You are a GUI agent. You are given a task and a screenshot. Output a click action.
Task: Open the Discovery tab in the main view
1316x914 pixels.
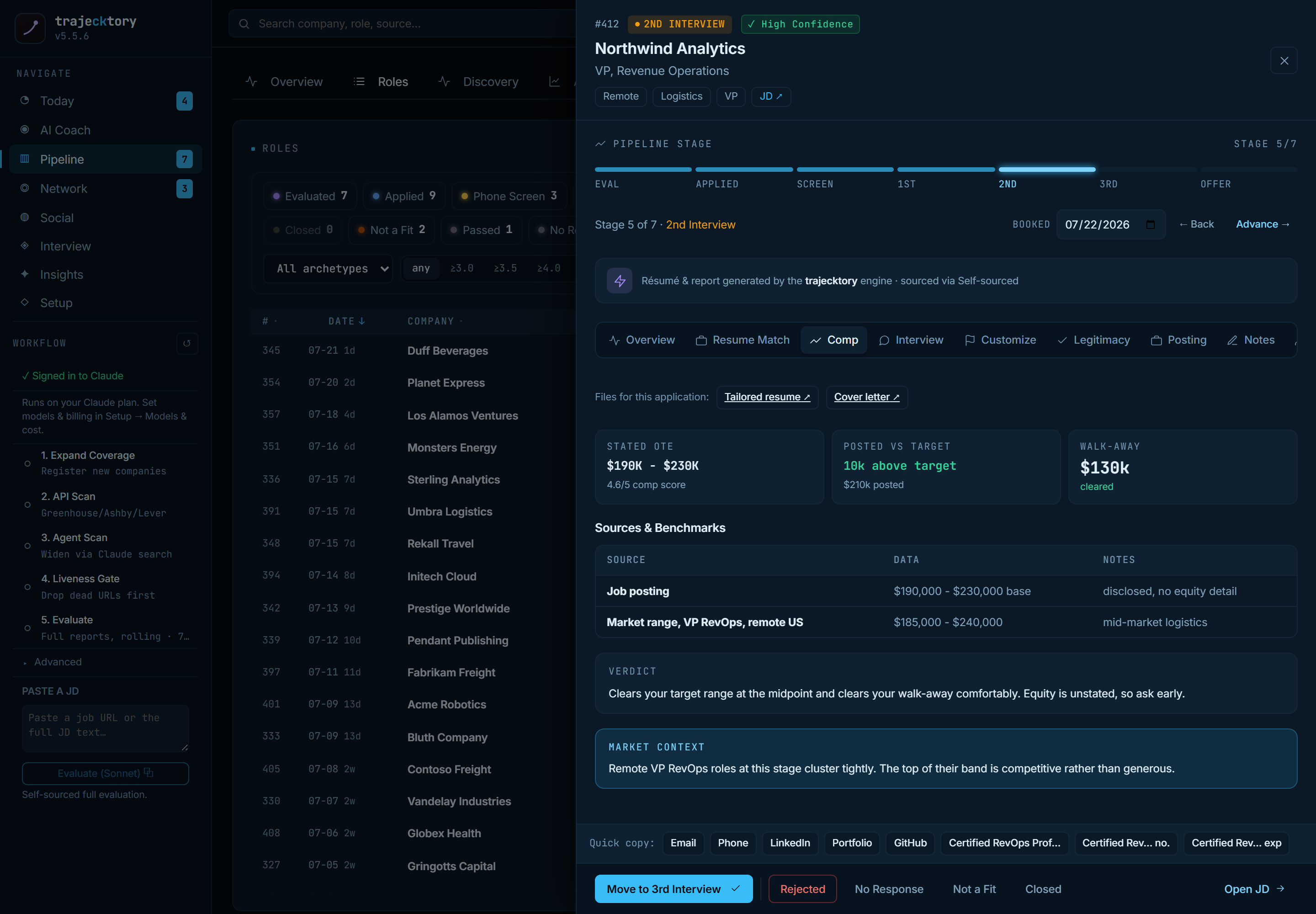pos(479,82)
